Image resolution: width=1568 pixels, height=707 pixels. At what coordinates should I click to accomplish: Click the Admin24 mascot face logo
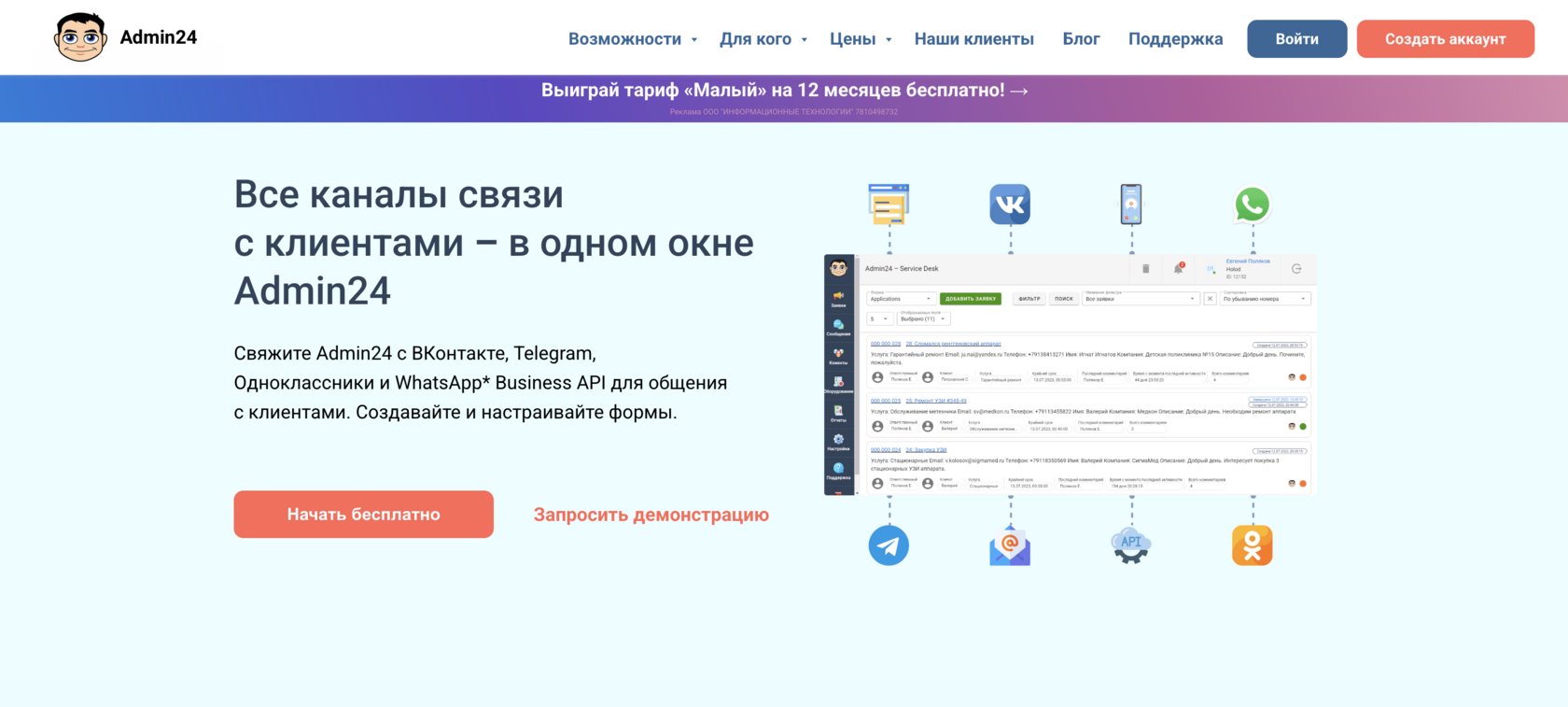pyautogui.click(x=80, y=37)
